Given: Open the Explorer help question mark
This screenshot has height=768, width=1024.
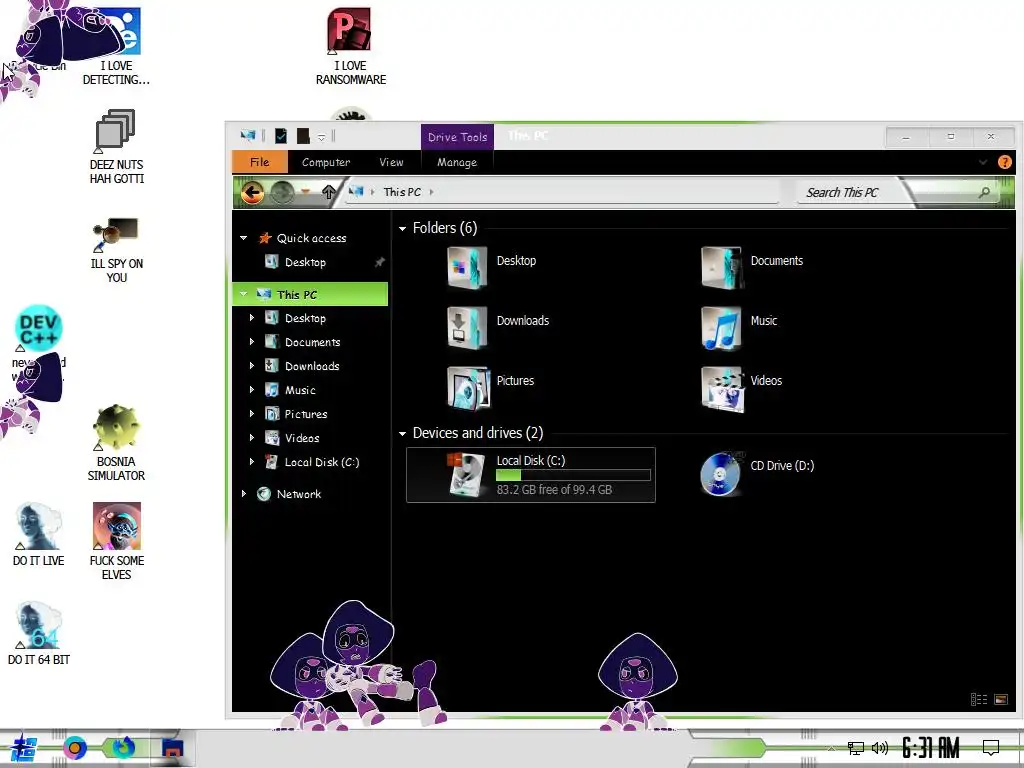Looking at the screenshot, I should click(1004, 162).
